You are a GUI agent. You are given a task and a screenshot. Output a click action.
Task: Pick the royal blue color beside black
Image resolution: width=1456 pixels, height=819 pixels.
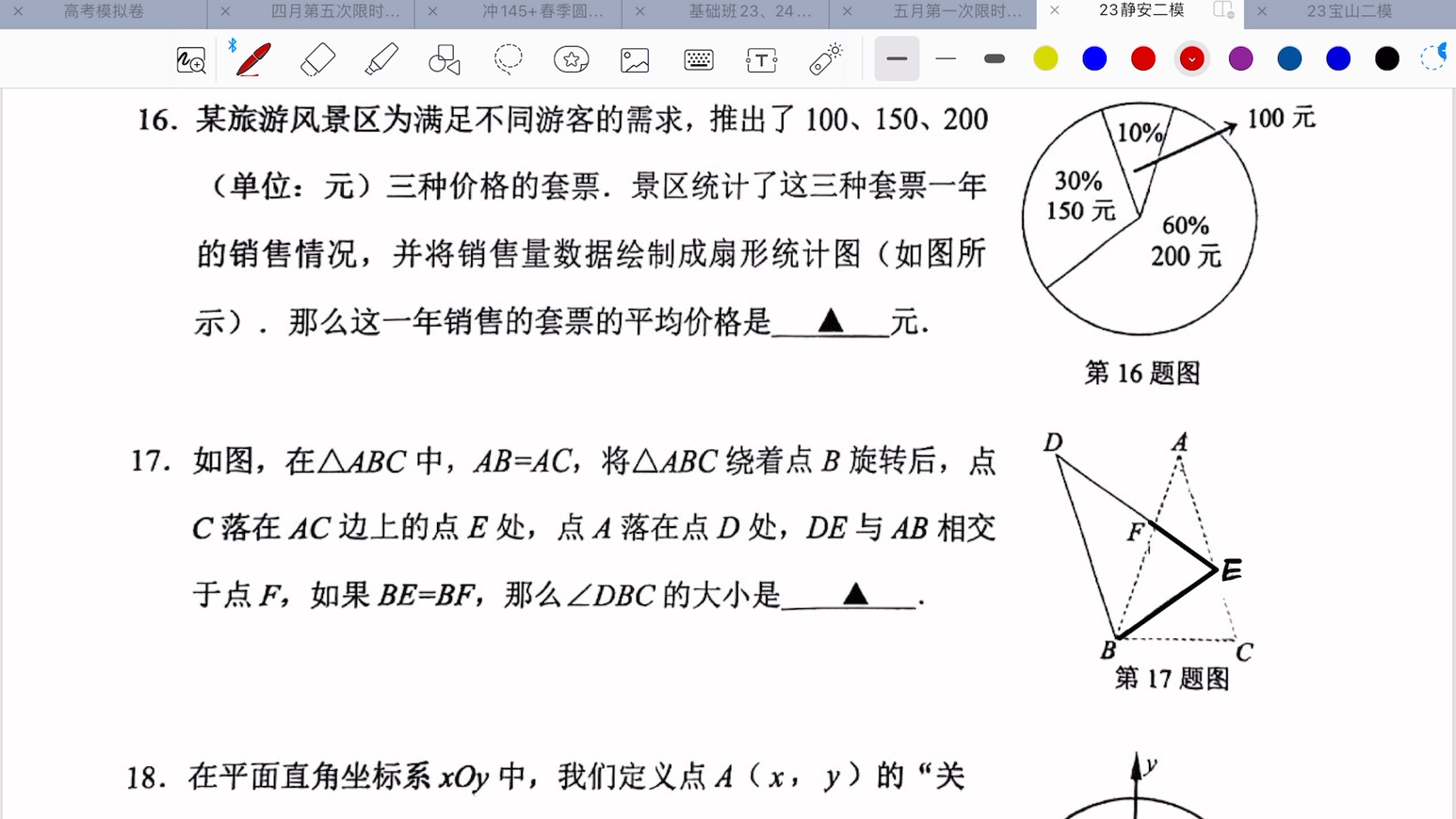(1338, 58)
